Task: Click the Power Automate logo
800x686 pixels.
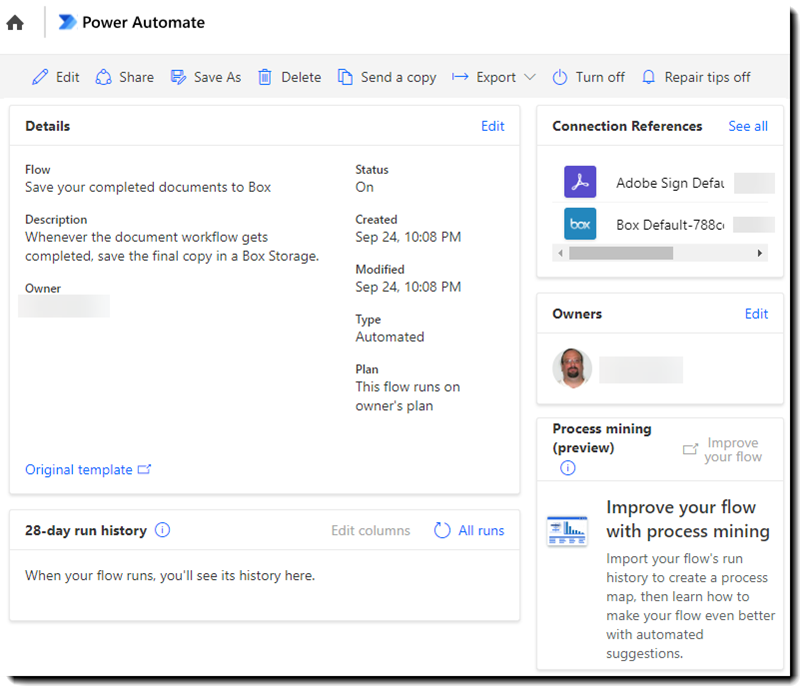Action: (x=67, y=22)
